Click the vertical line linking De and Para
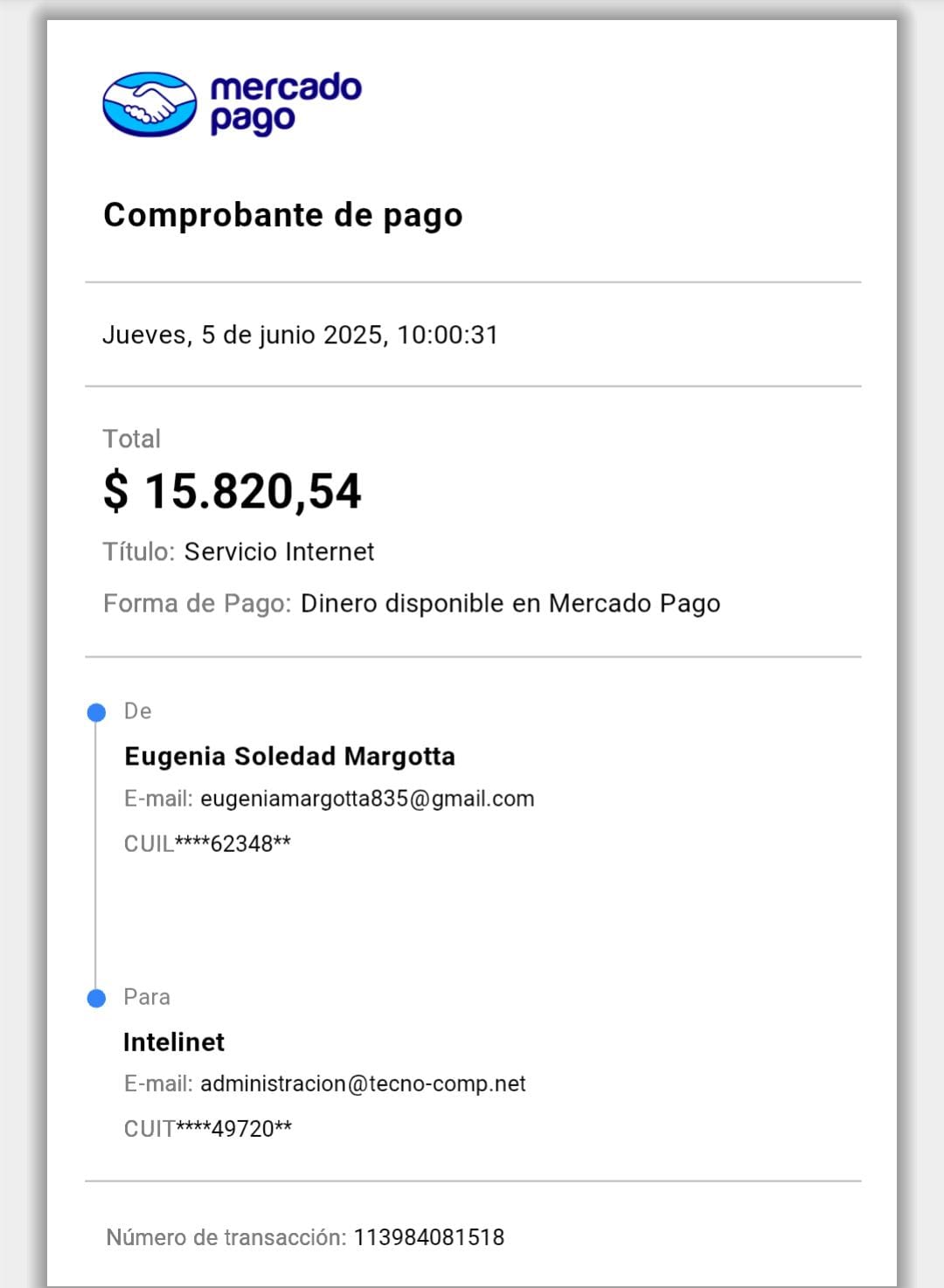The image size is (944, 1288). [96, 856]
